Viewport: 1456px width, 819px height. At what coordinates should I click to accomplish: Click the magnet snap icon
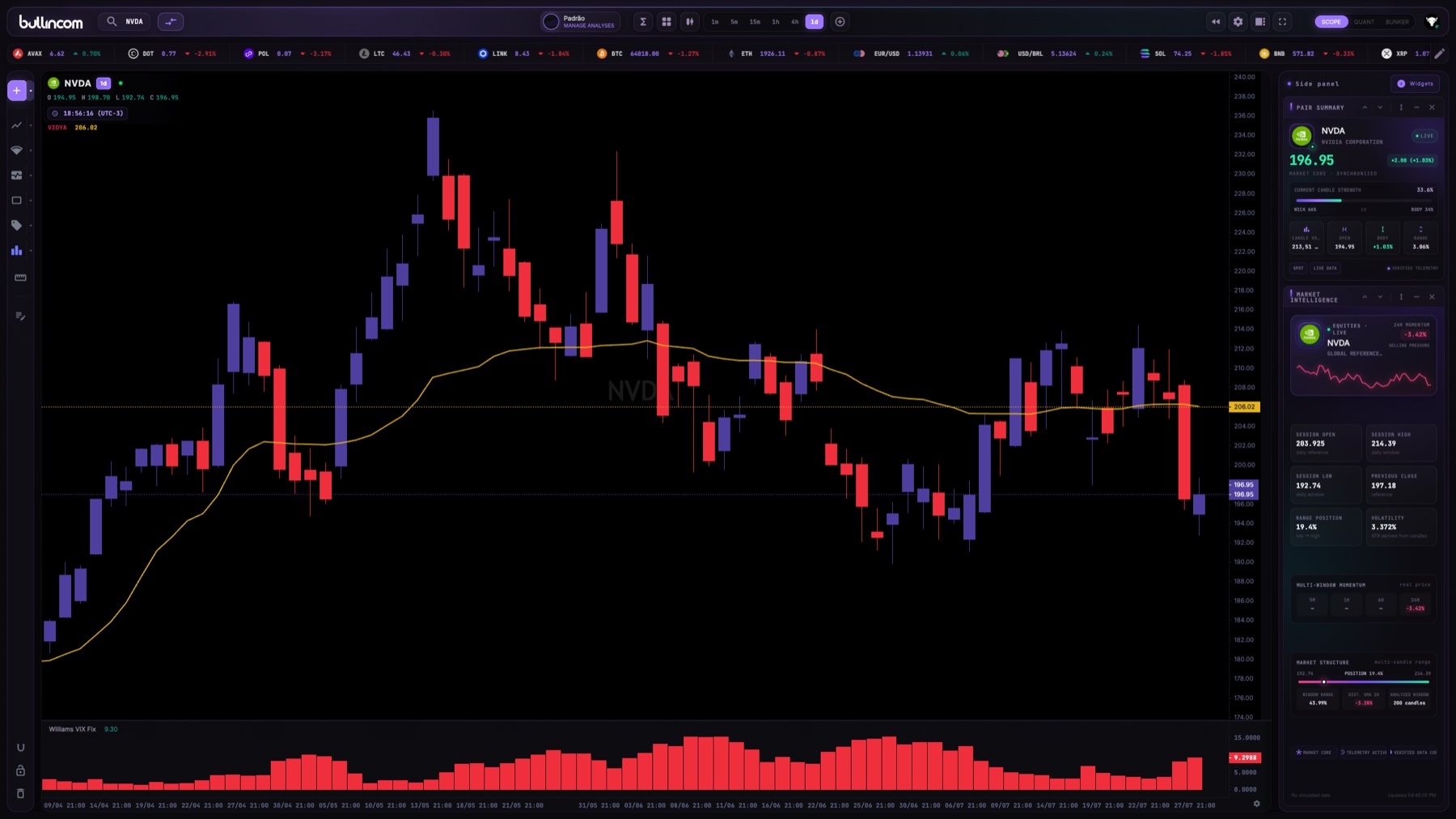pos(20,748)
